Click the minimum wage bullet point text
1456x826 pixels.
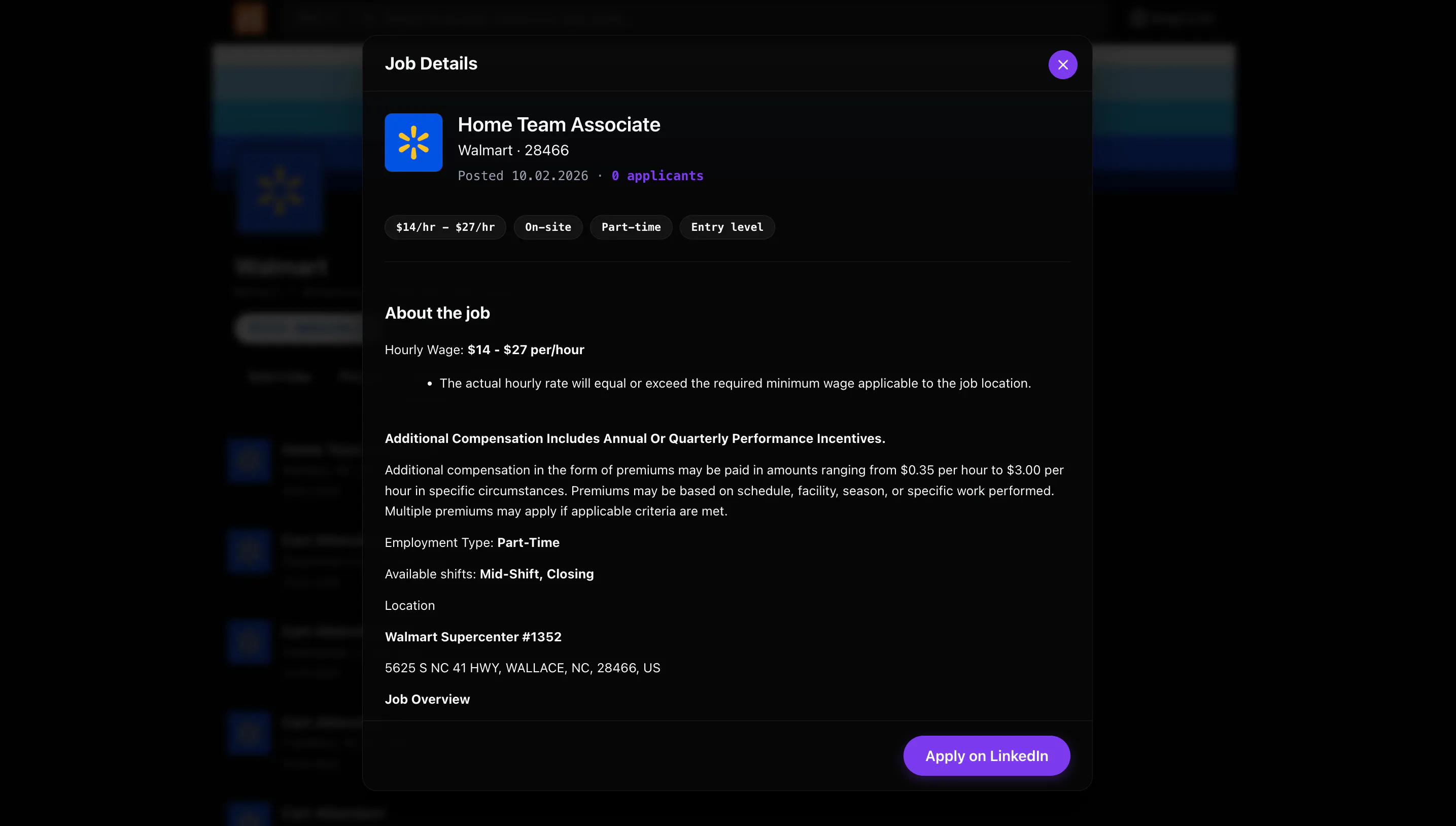coord(735,384)
